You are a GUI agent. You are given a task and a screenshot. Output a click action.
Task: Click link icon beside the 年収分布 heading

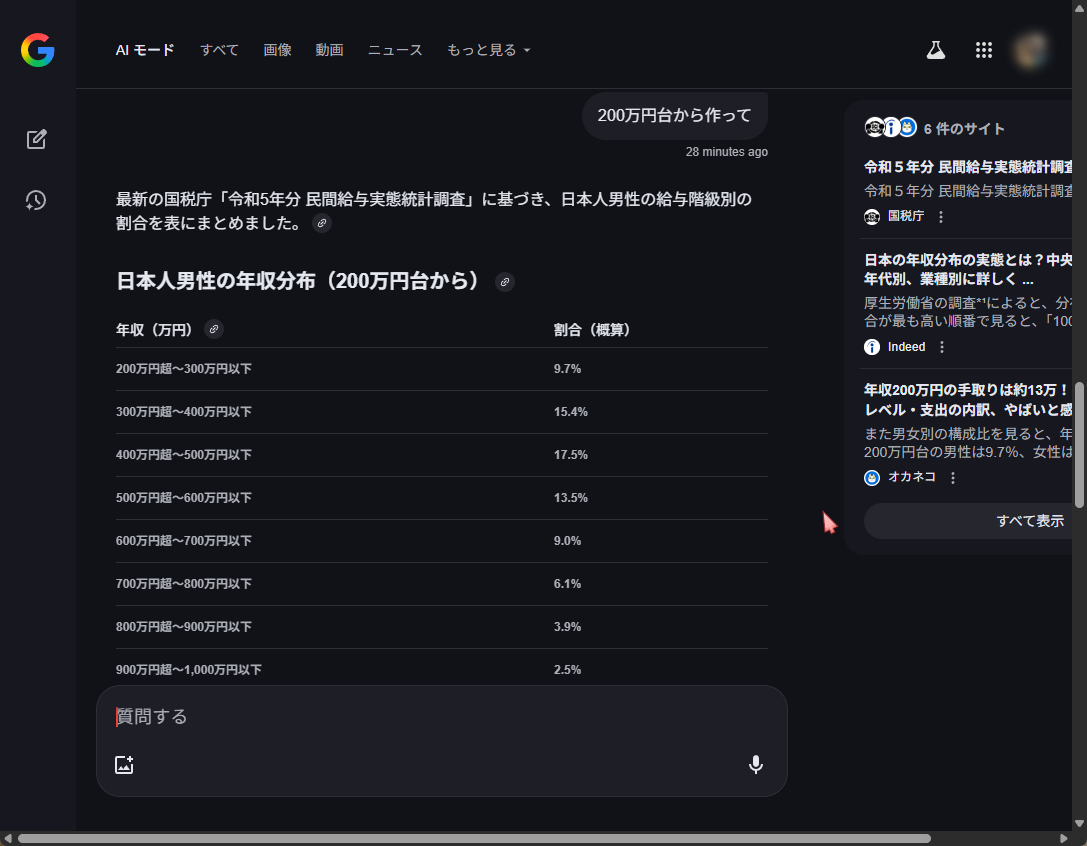[505, 282]
